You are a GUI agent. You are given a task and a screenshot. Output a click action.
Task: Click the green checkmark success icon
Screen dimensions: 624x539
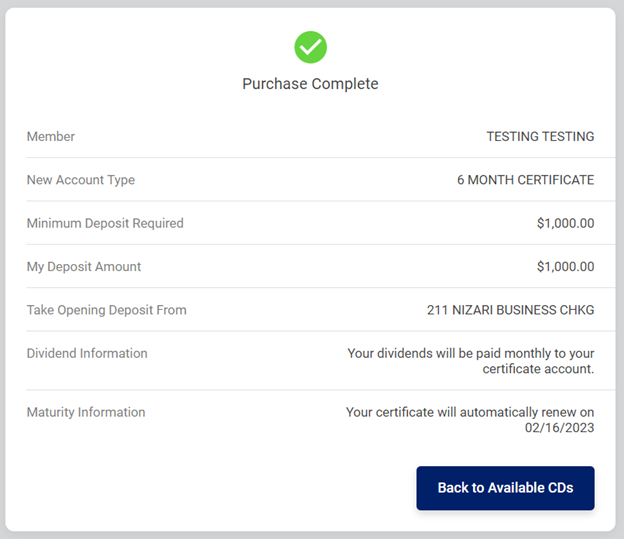tap(310, 46)
